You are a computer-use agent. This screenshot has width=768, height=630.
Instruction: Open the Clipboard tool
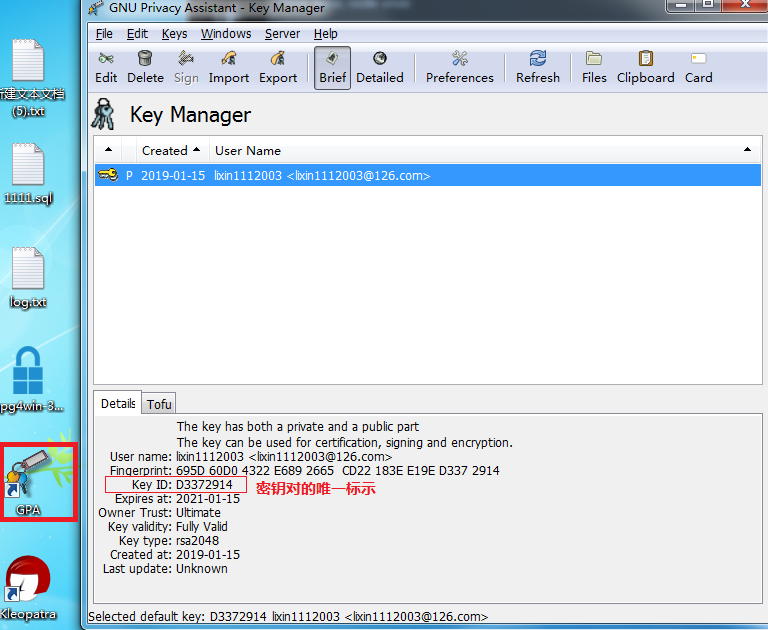click(x=646, y=68)
